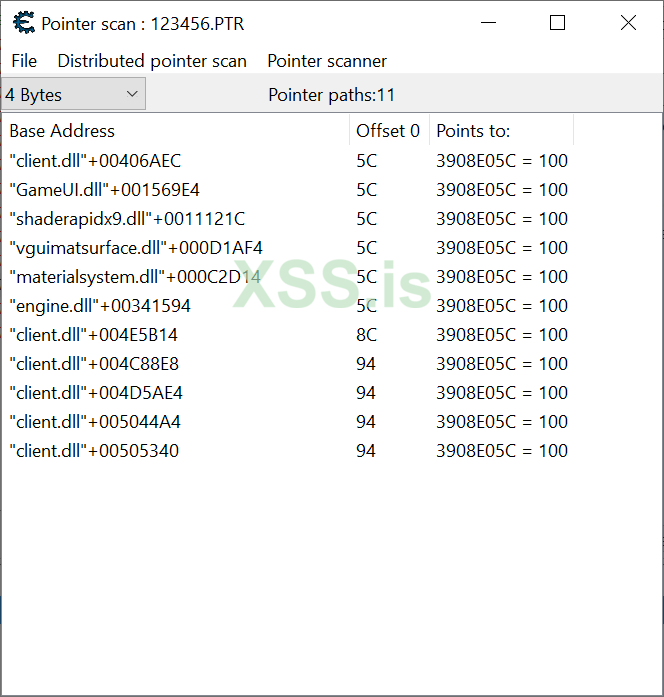The height and width of the screenshot is (697, 664).
Task: Select the "client.dll"+00406AEC pointer row
Action: (95, 161)
